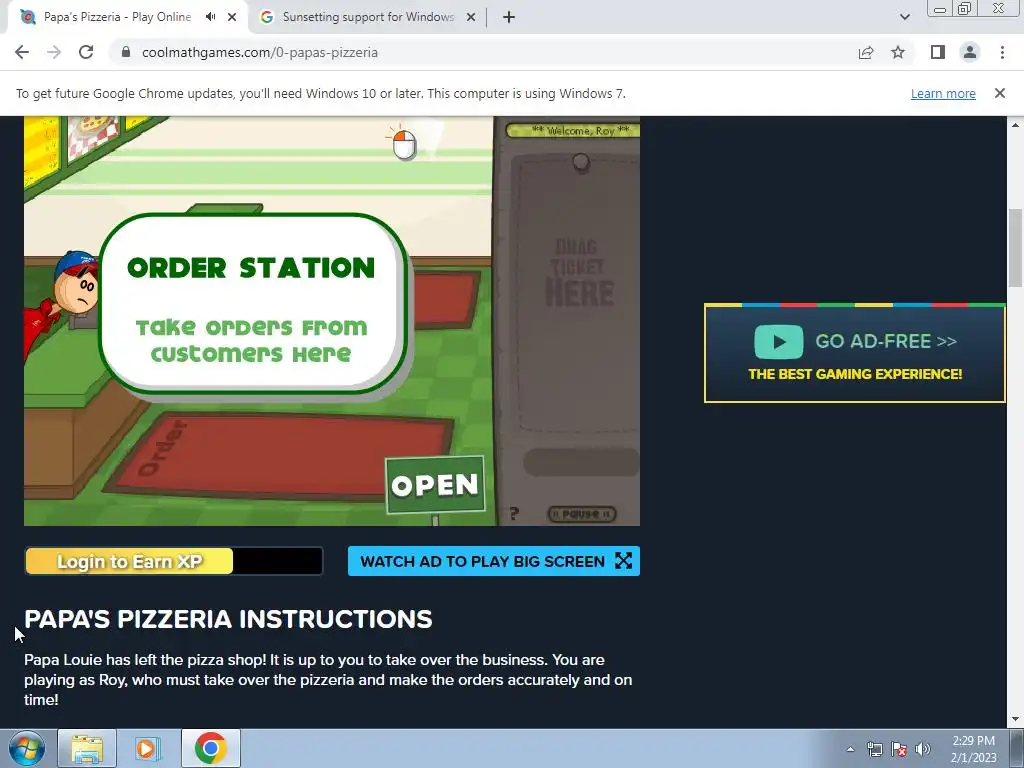This screenshot has width=1024, height=768.
Task: Restore down the Chrome window
Action: pyautogui.click(x=965, y=9)
